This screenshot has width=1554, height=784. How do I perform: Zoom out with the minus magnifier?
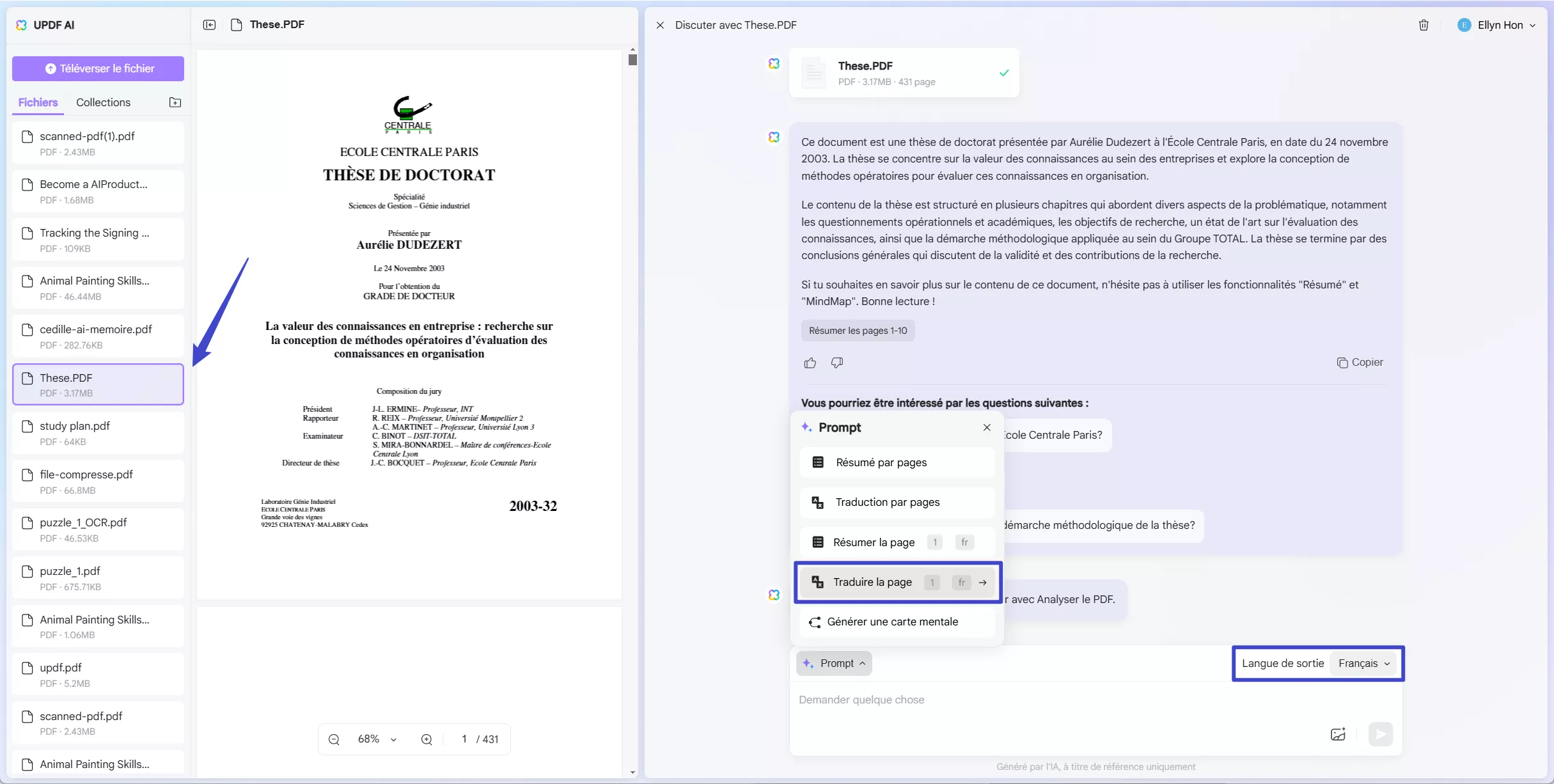pyautogui.click(x=334, y=739)
